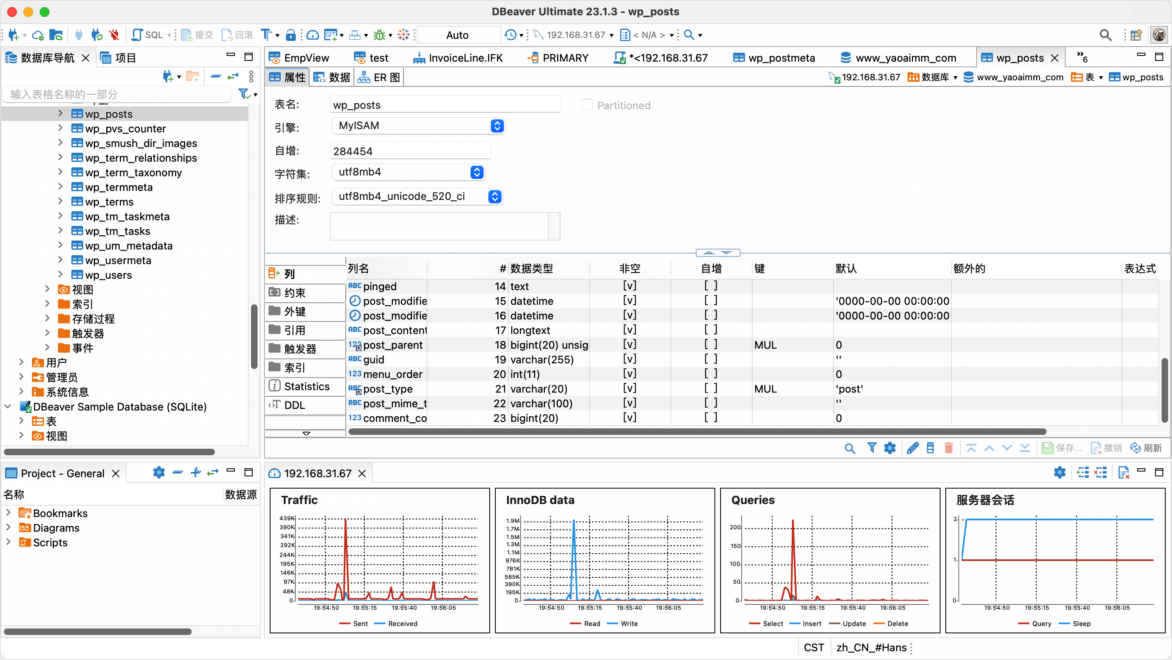This screenshot has height=660, width=1172.
Task: Open the ER 图 diagram tab
Action: pyautogui.click(x=379, y=77)
